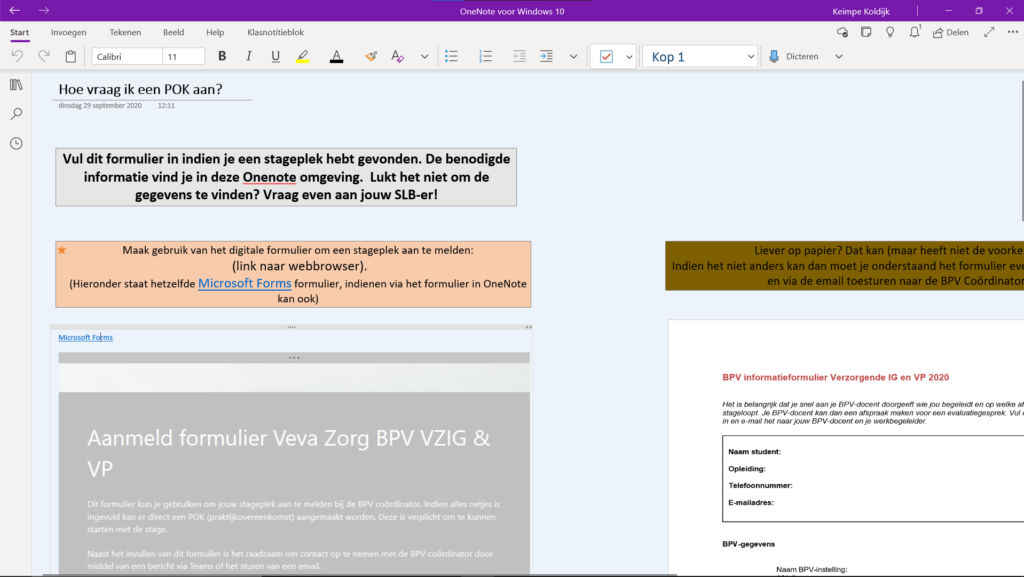Start dictation with the Dicteren button
This screenshot has width=1024, height=577.
794,57
